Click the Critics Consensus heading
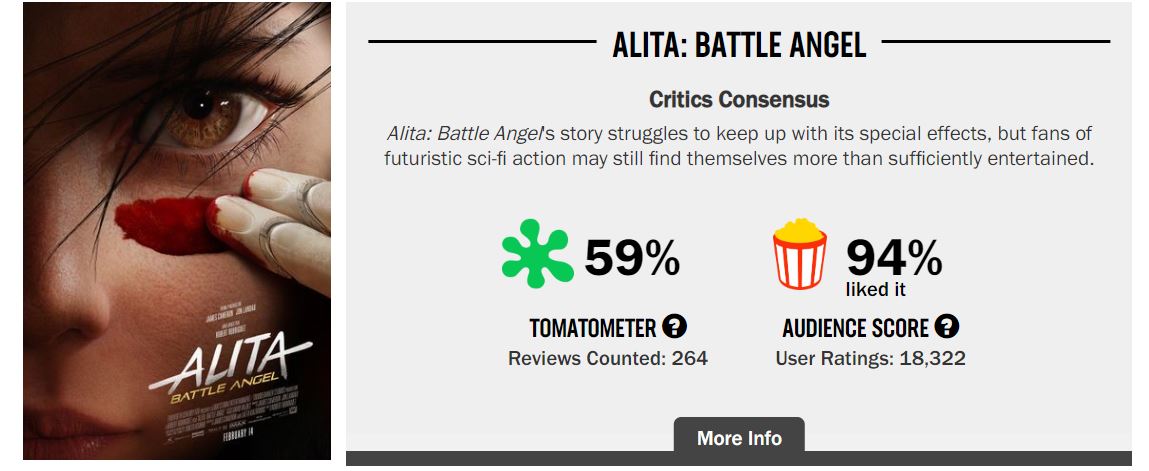 pos(739,100)
